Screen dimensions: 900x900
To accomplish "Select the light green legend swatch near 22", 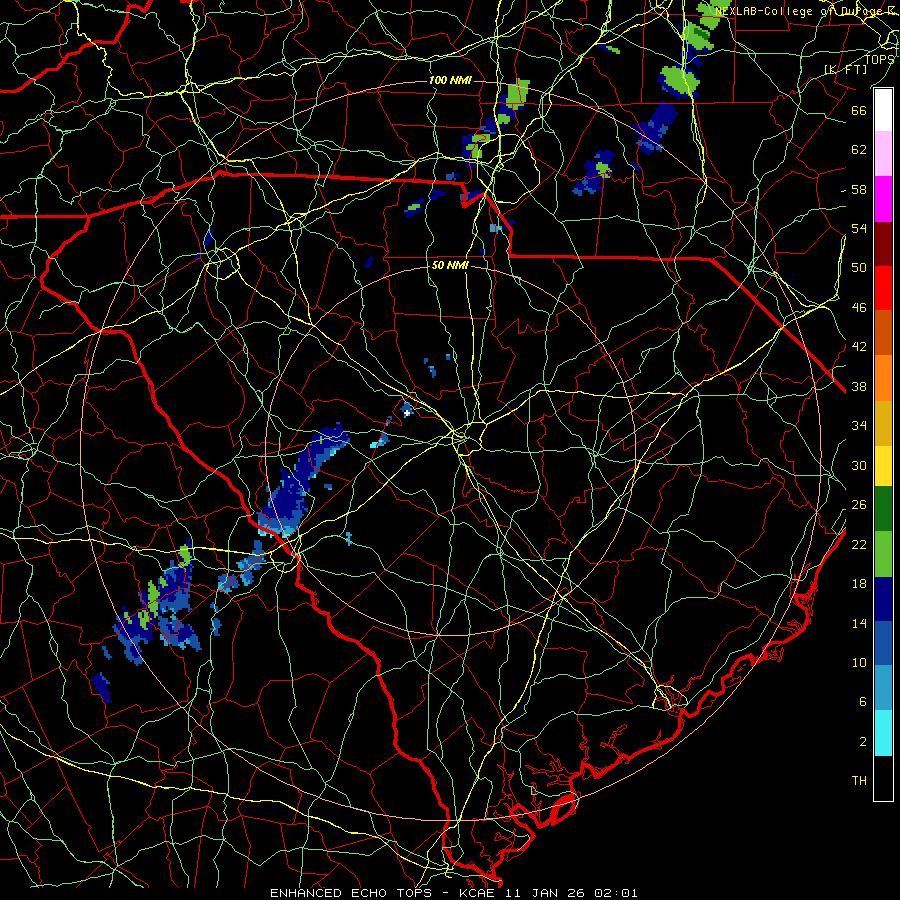I will coord(883,554).
